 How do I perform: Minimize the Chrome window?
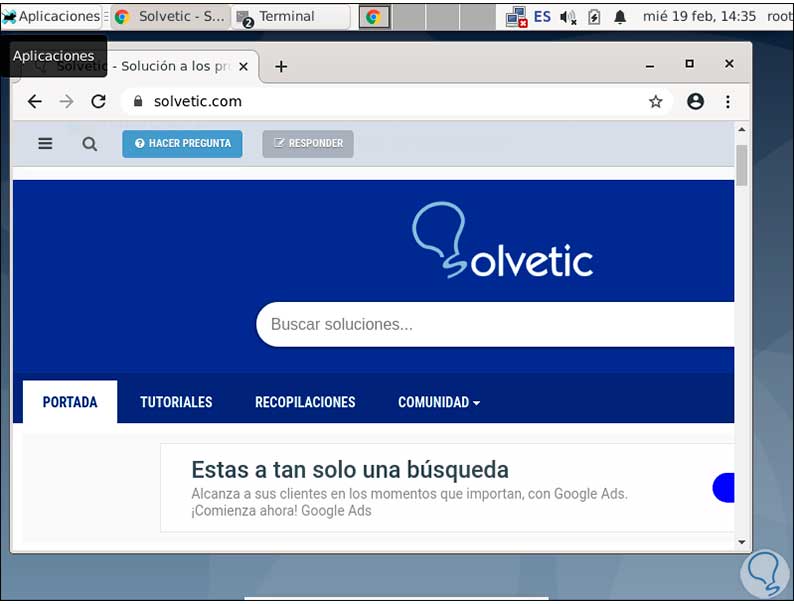650,65
